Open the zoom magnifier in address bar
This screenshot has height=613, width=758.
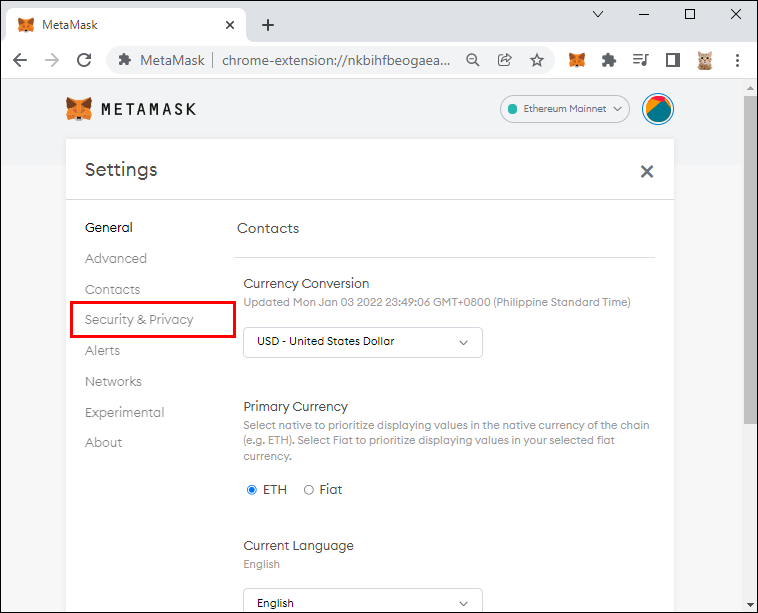click(x=473, y=60)
